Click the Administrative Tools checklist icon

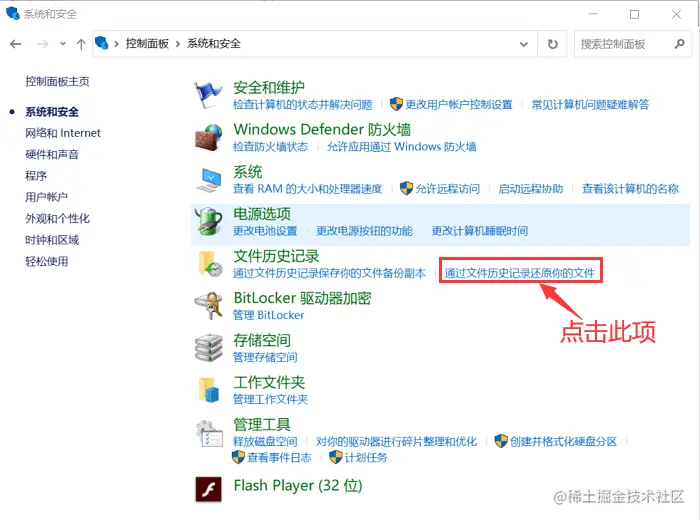click(209, 433)
